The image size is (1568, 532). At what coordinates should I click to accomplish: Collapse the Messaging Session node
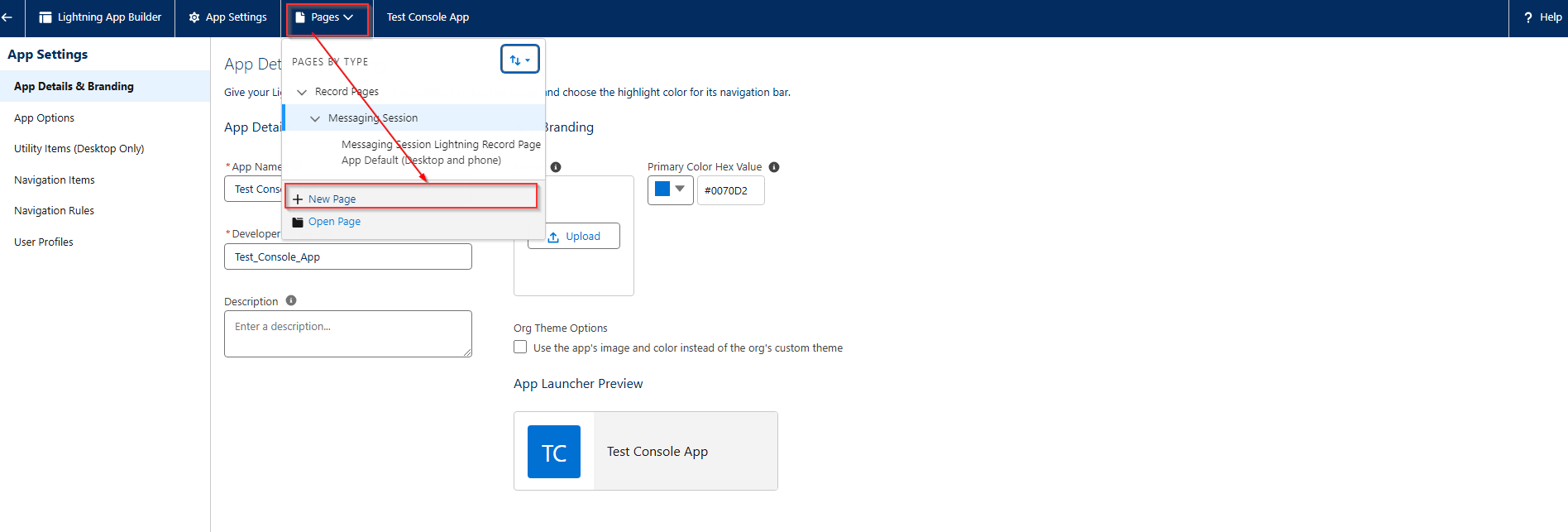click(315, 118)
